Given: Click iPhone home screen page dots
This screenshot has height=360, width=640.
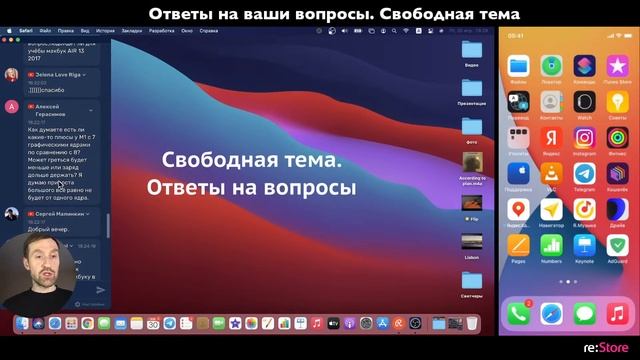Looking at the screenshot, I should point(568,282).
